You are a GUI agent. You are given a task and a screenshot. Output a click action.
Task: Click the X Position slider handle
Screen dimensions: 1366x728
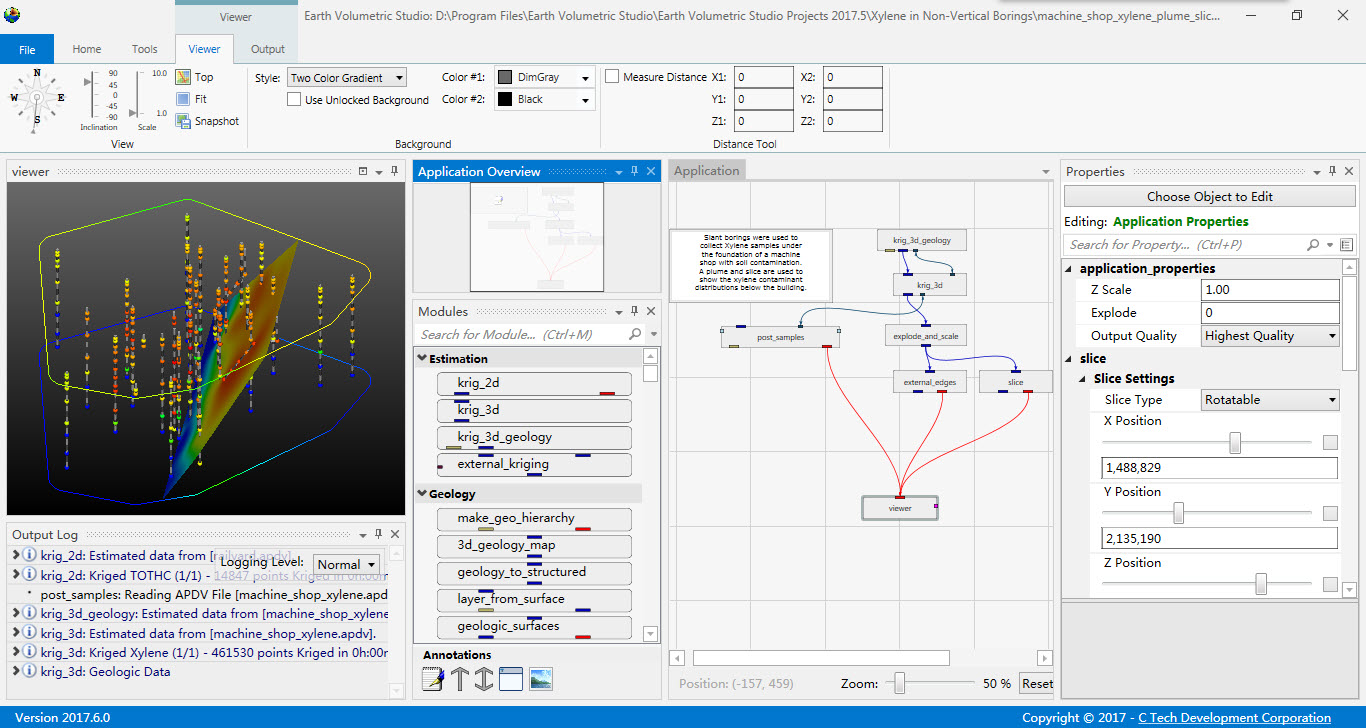point(1235,442)
